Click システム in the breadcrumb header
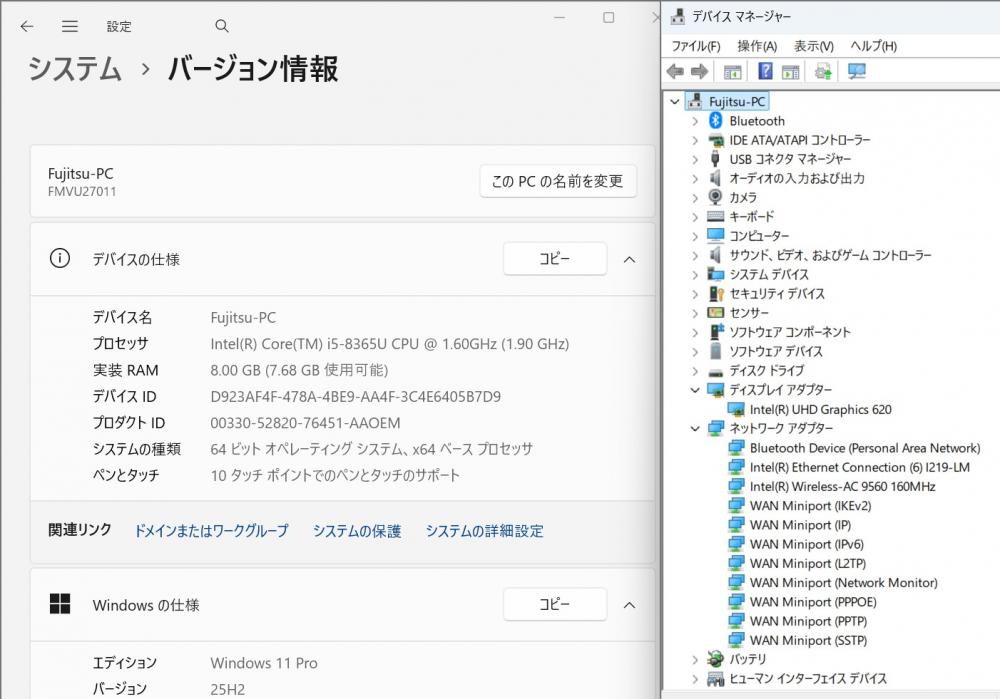Screen dimensions: 1000x699 (74, 69)
